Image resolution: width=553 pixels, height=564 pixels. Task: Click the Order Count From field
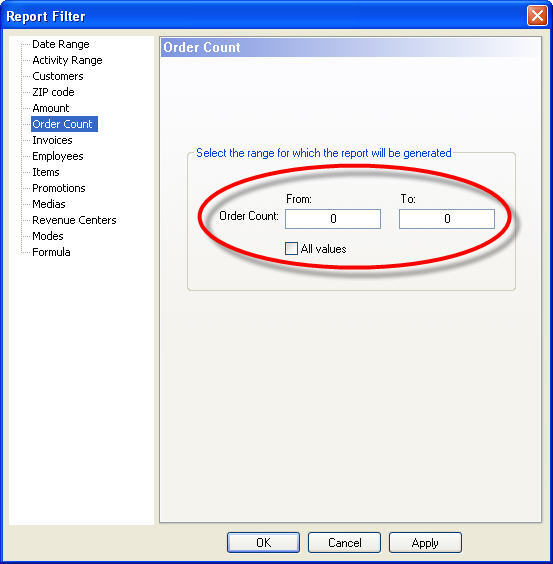333,219
